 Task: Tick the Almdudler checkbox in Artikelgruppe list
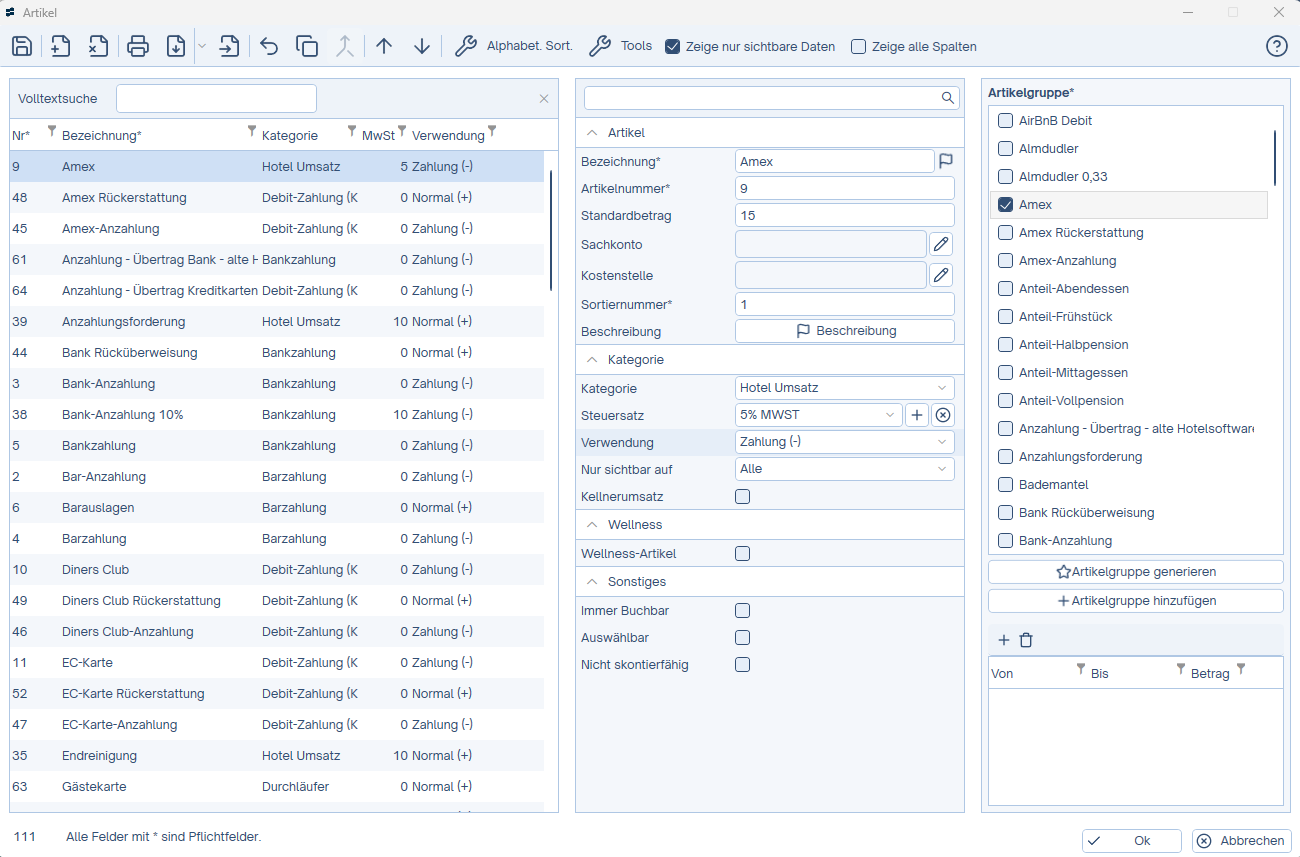1006,148
